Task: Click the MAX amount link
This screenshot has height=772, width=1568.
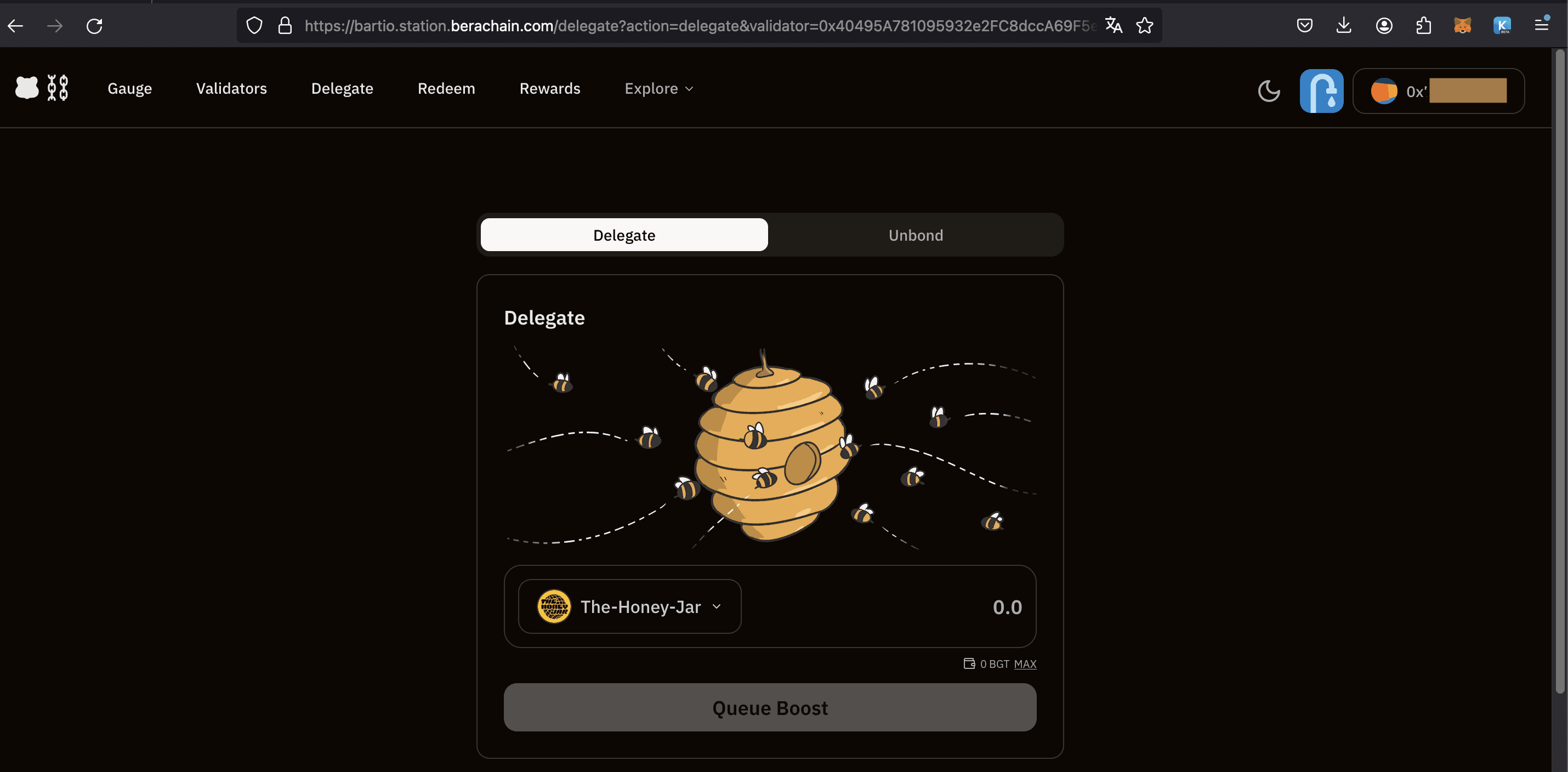Action: [x=1025, y=663]
